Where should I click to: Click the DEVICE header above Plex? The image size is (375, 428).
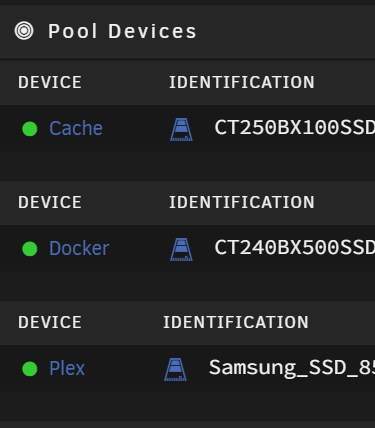point(50,322)
